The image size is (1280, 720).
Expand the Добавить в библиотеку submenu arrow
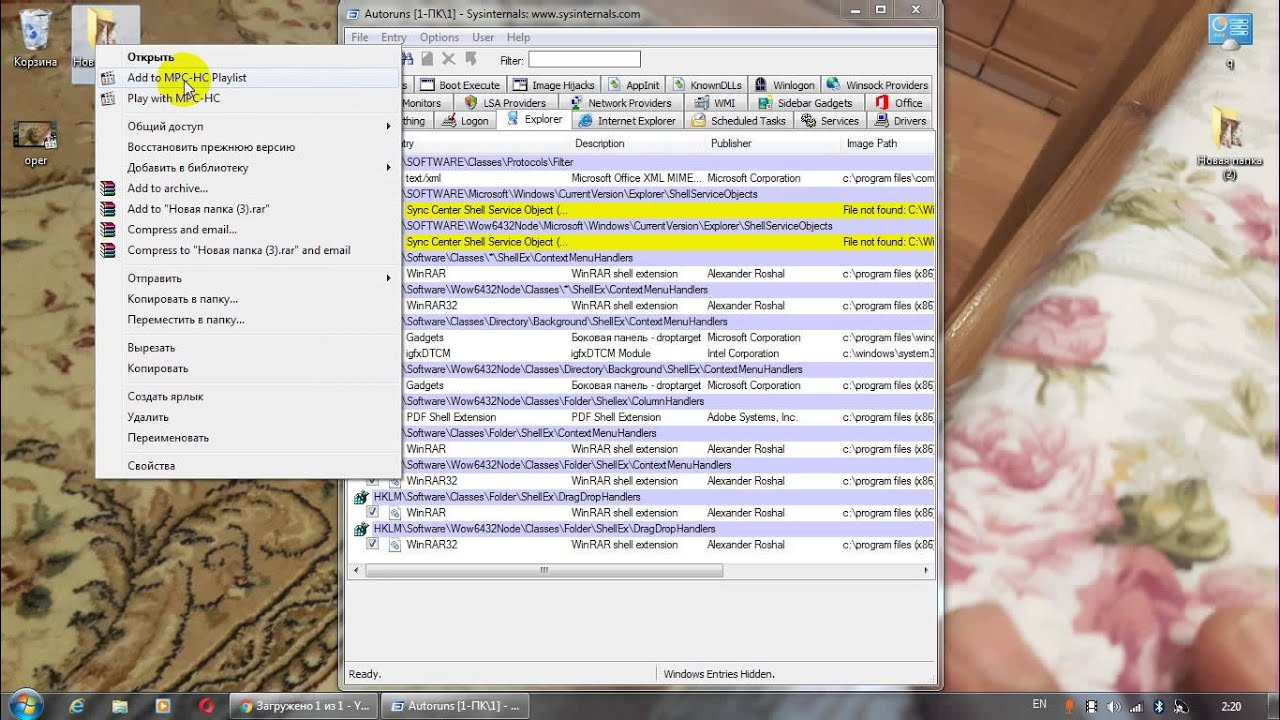pos(389,167)
